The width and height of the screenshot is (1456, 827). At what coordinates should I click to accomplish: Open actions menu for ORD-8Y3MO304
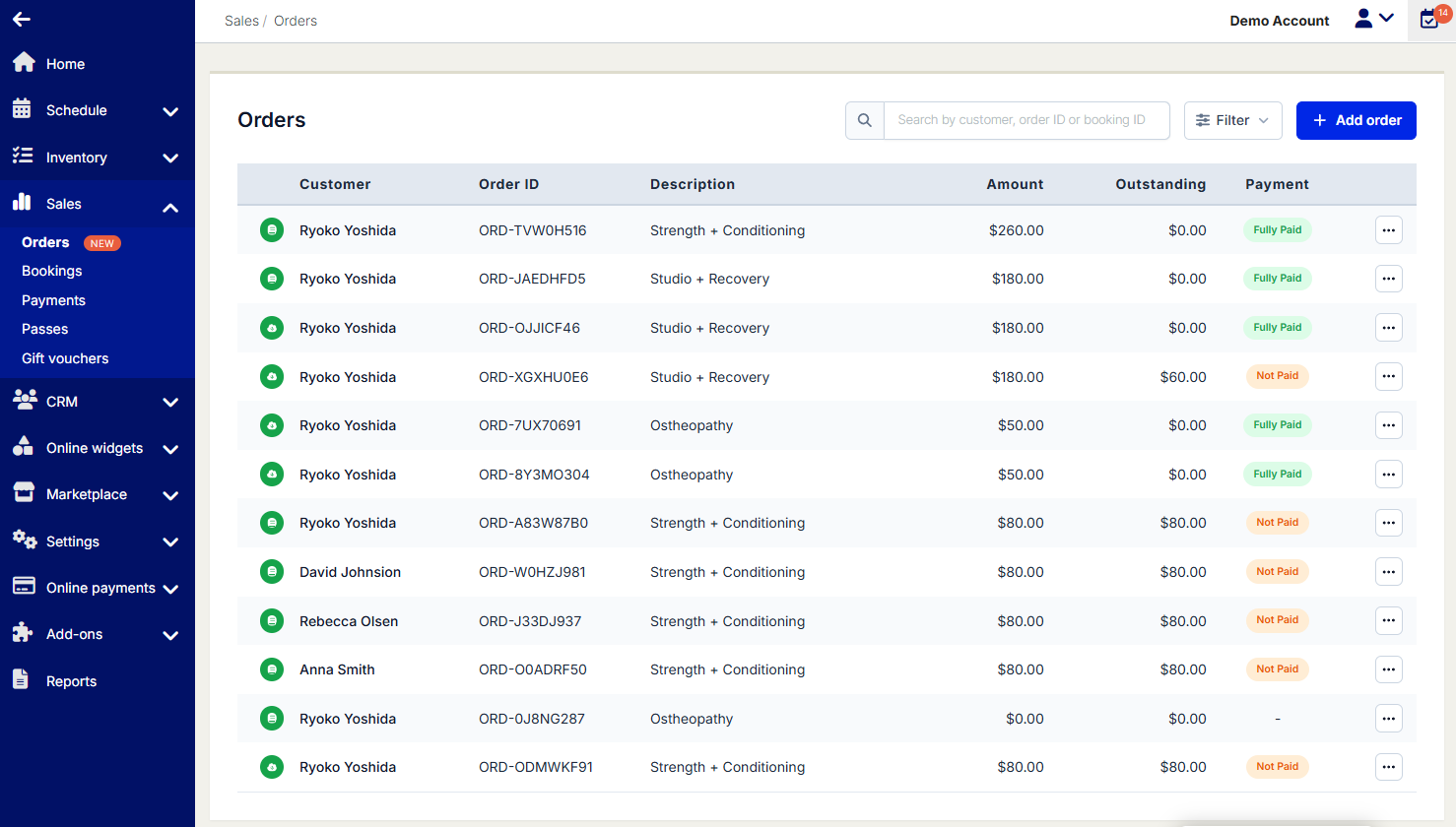[1389, 475]
